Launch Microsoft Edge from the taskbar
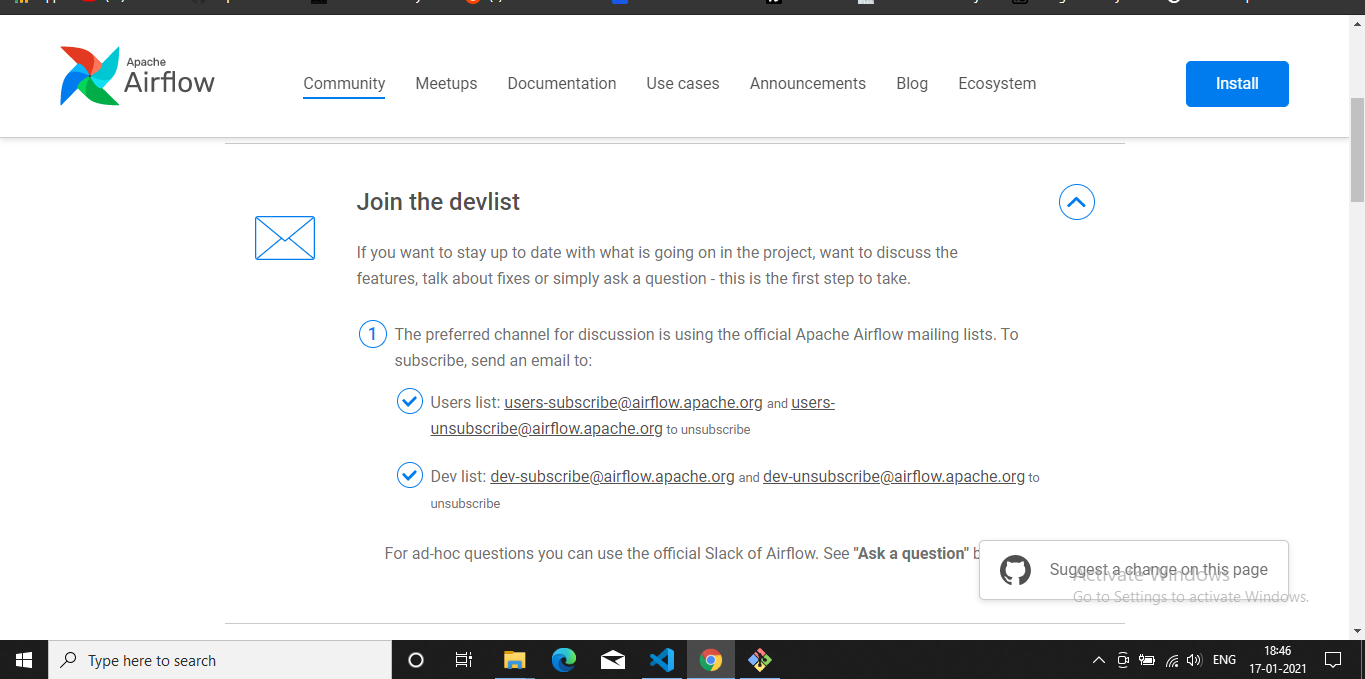Viewport: 1365px width, 679px height. coord(564,660)
